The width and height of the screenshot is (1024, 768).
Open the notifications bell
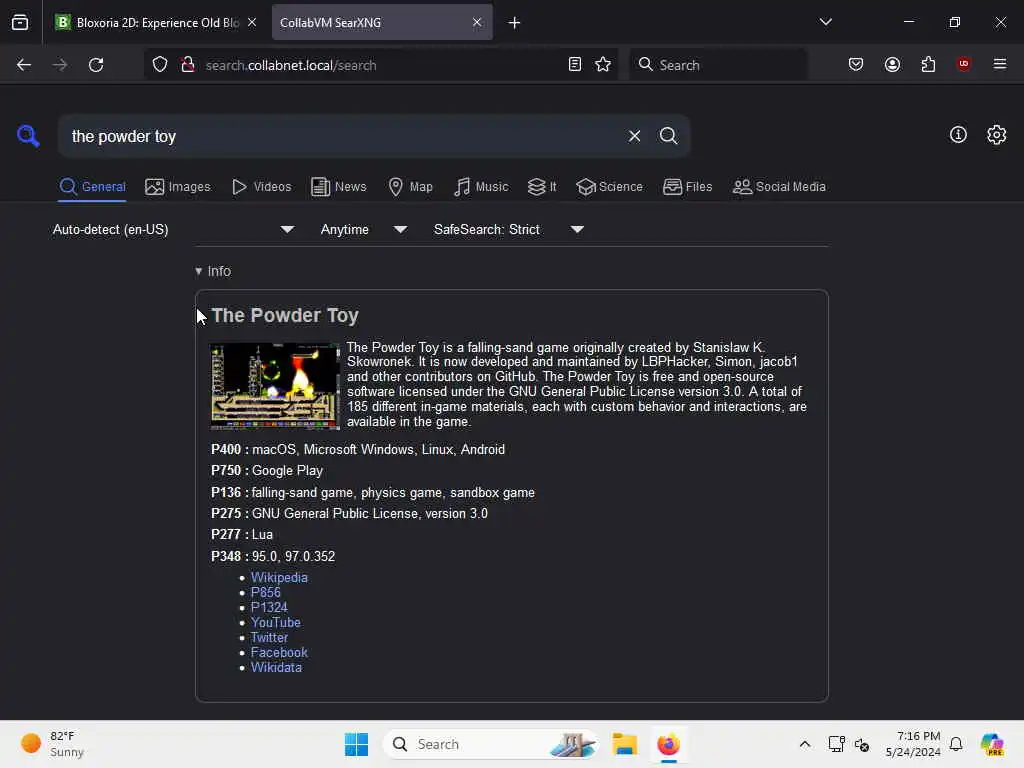[956, 744]
